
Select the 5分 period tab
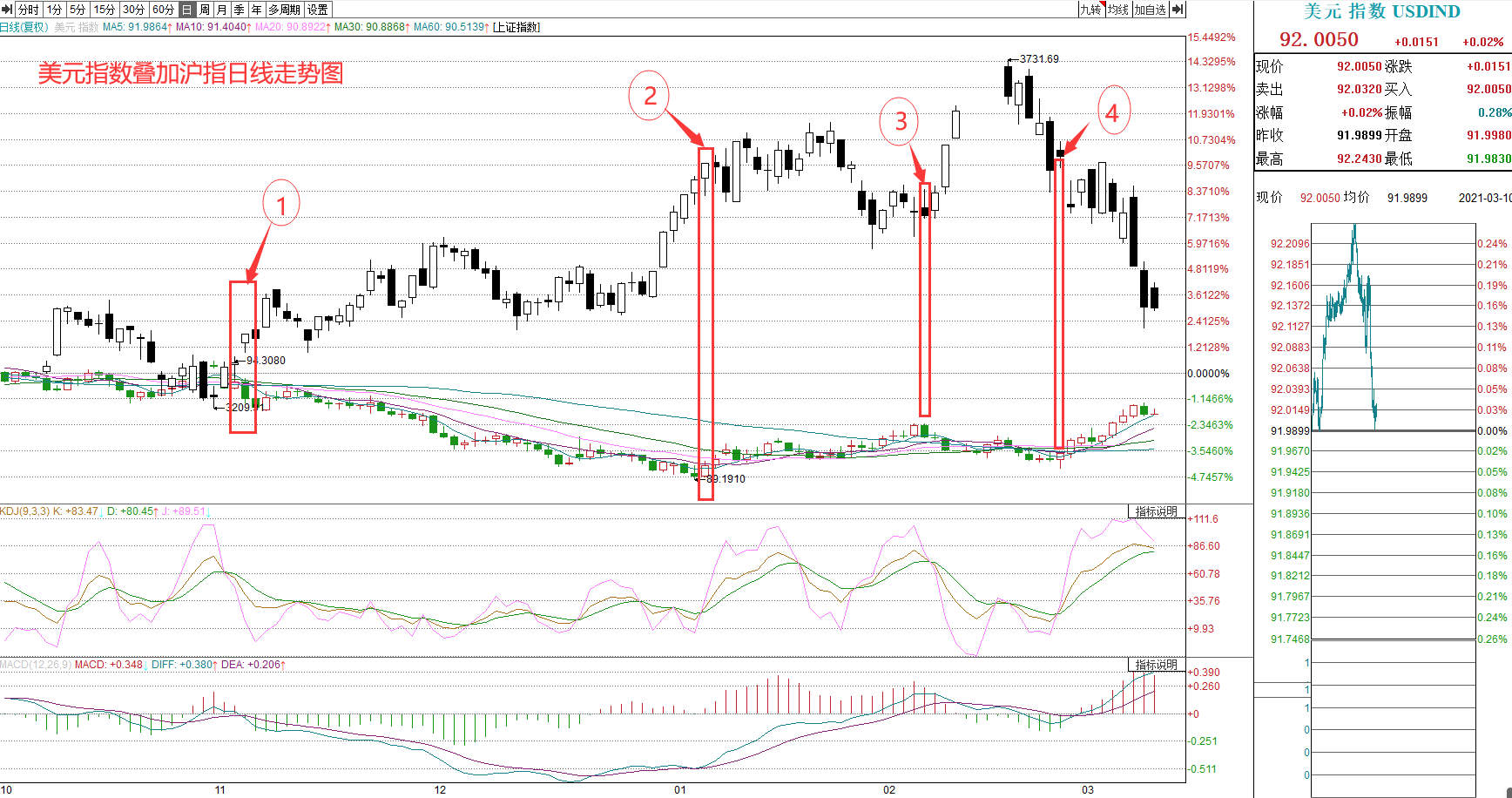[78, 10]
